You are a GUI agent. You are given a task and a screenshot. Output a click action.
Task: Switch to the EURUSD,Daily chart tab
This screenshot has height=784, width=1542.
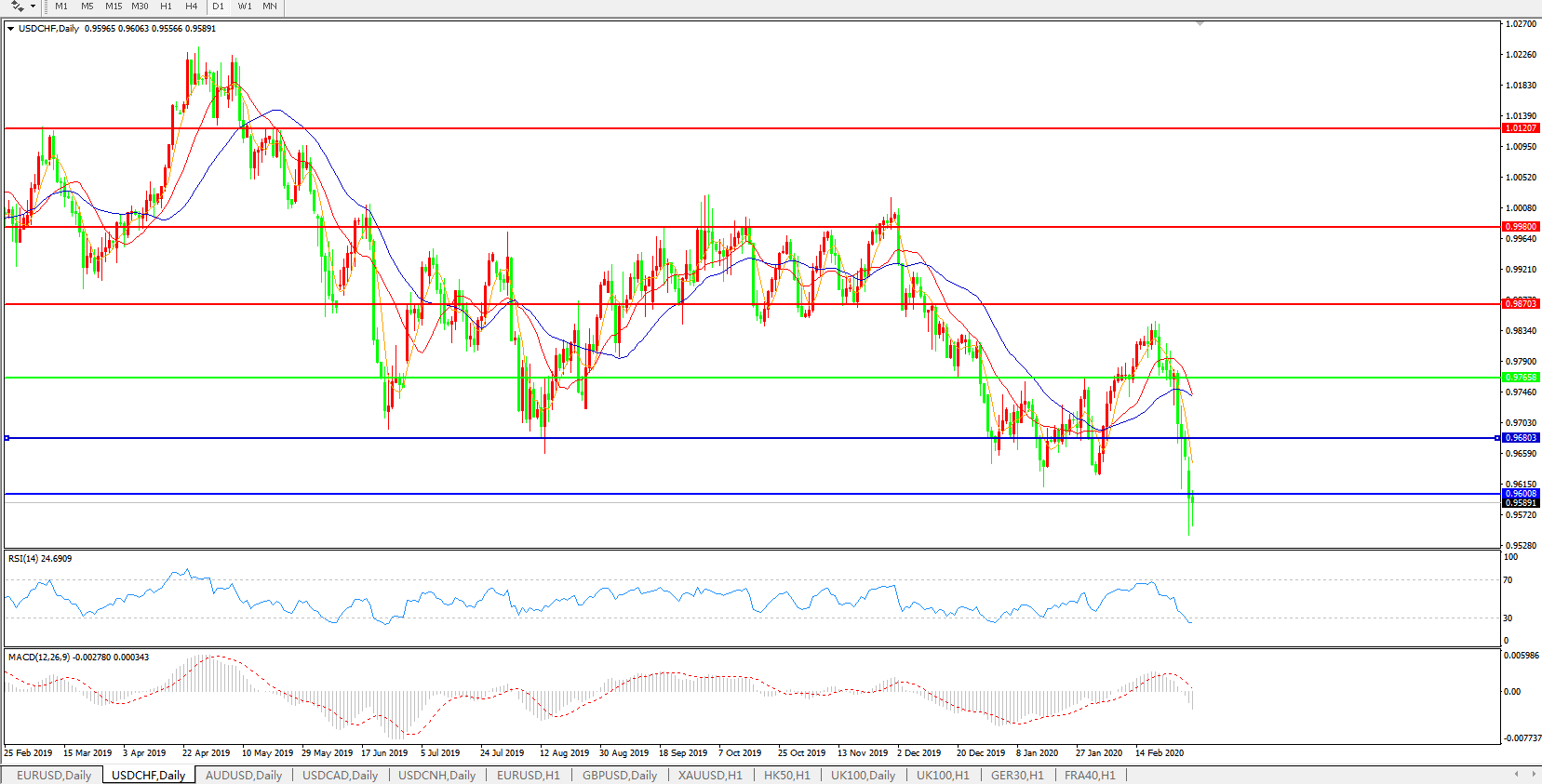(54, 775)
